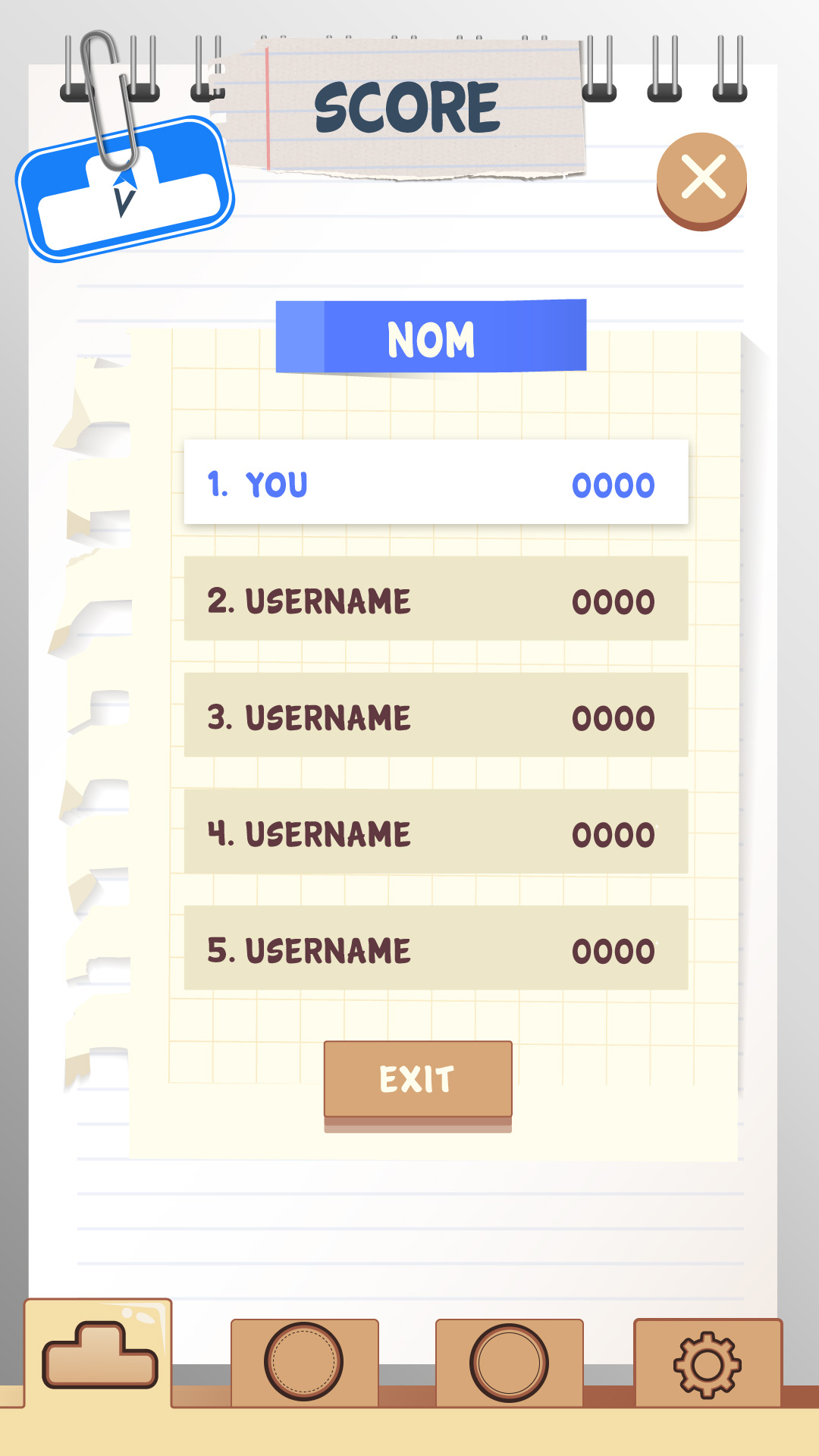Click the score value of rank 5
Screen dimensions: 819x1456
coord(613,951)
